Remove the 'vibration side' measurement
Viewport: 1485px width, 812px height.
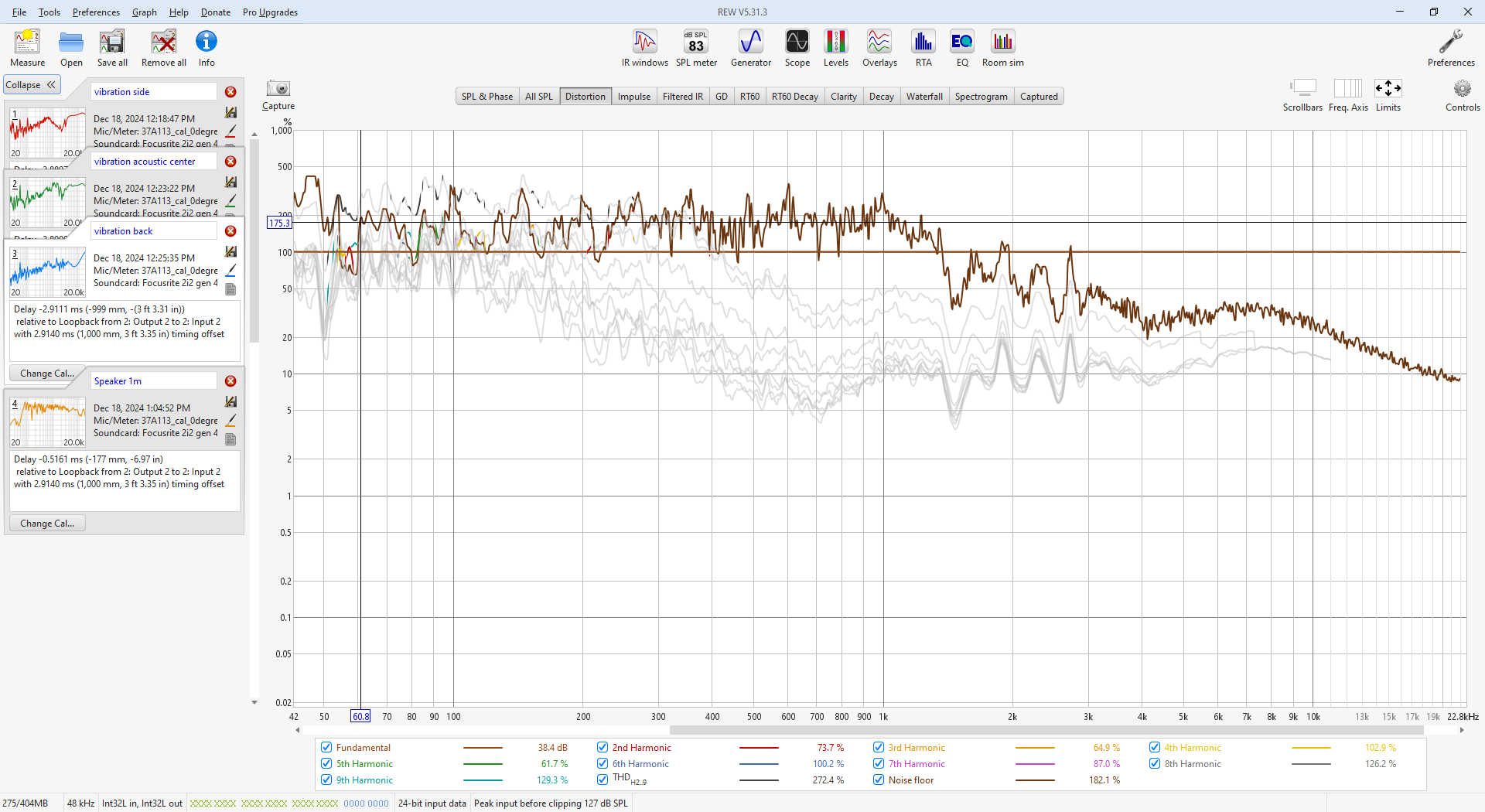coord(230,92)
